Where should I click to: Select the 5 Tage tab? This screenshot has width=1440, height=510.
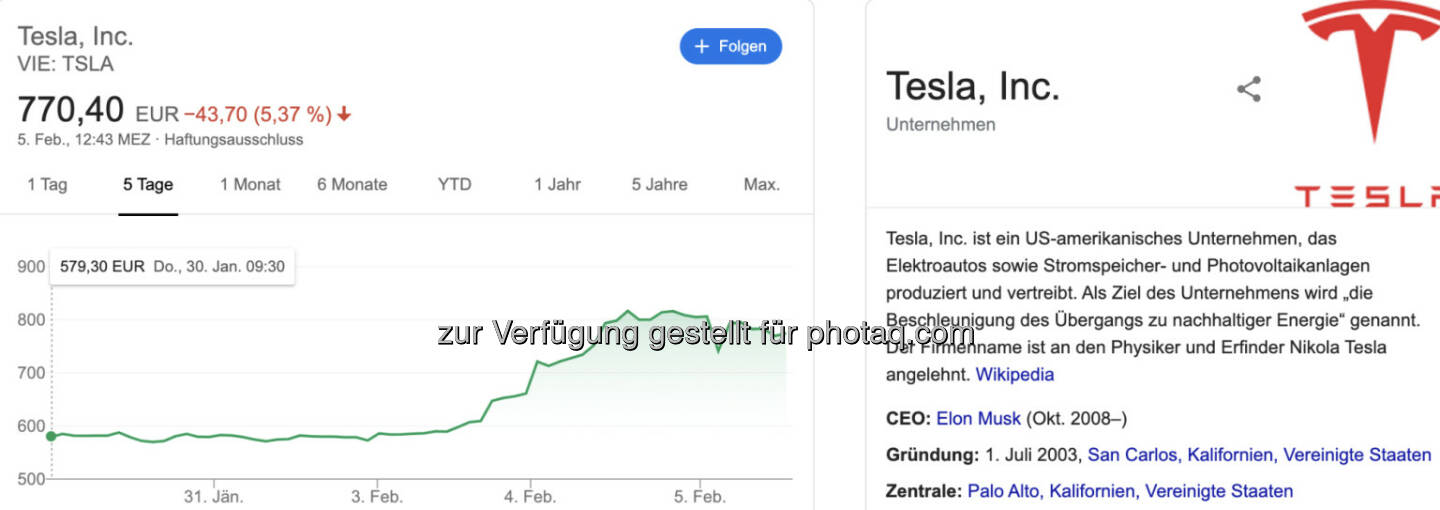148,184
